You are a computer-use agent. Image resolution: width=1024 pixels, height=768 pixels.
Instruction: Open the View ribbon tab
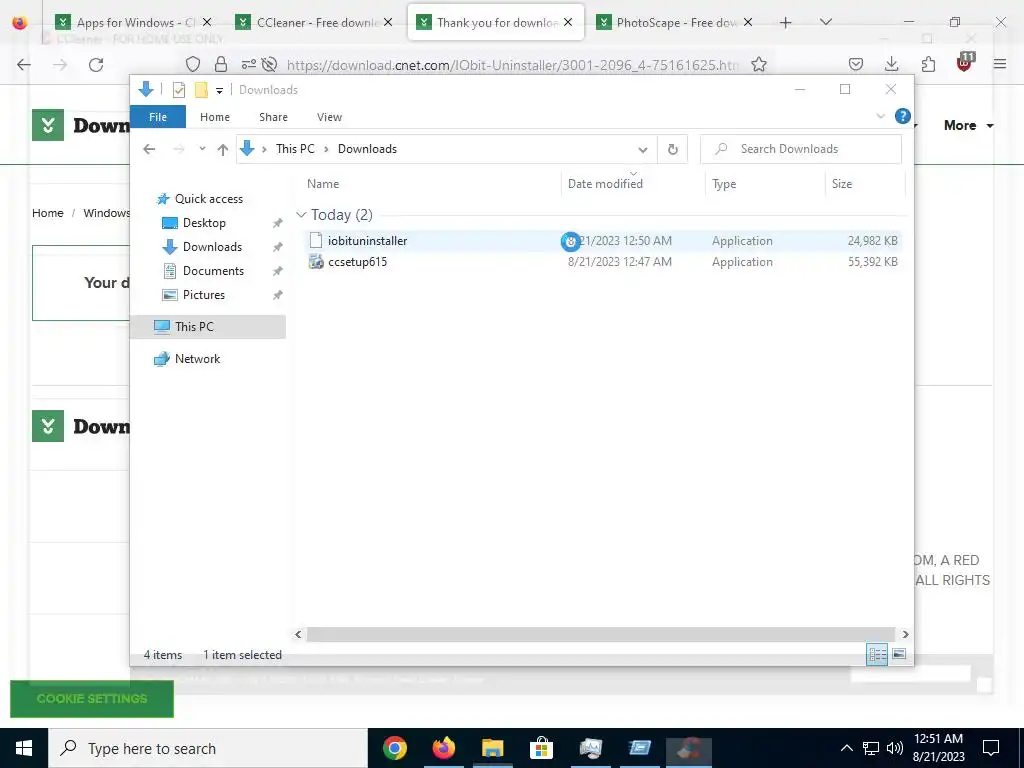click(x=329, y=117)
